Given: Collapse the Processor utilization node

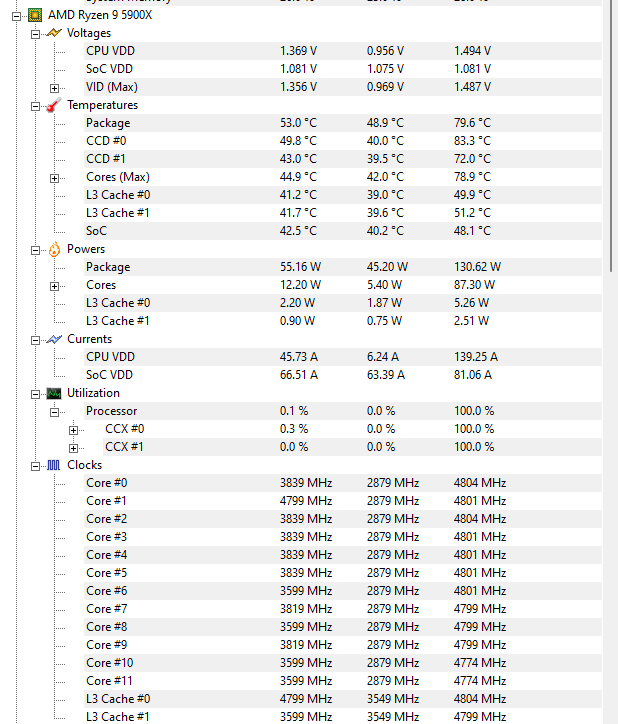Looking at the screenshot, I should point(55,412).
